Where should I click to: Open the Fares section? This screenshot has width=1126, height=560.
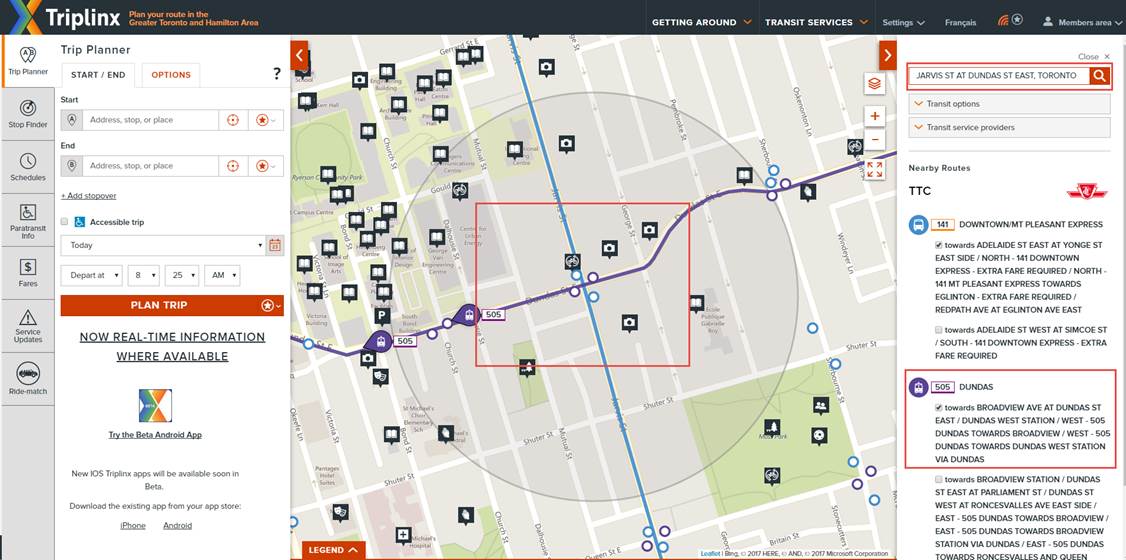click(x=28, y=274)
